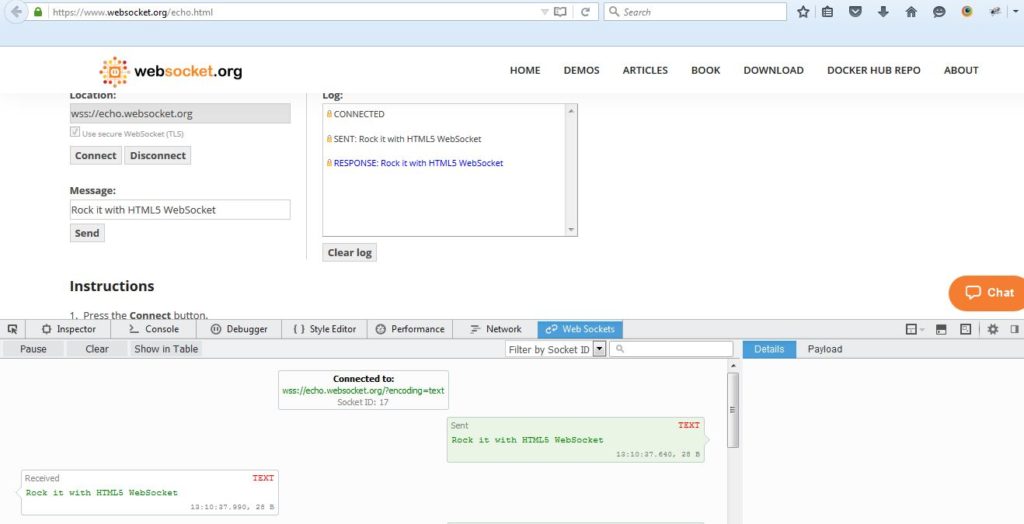Click the colorful round extension icon
This screenshot has height=524, width=1024.
click(x=967, y=11)
